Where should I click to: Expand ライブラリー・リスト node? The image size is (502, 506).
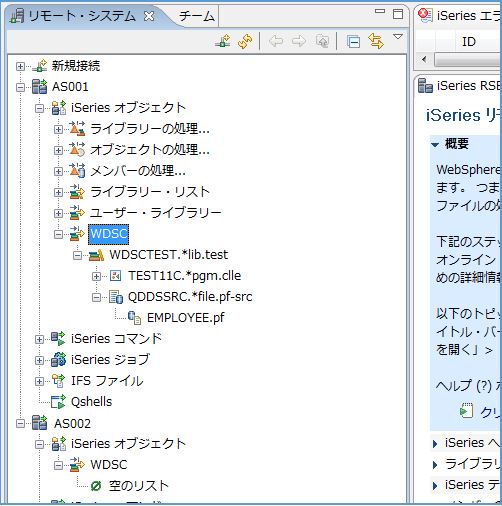point(58,192)
